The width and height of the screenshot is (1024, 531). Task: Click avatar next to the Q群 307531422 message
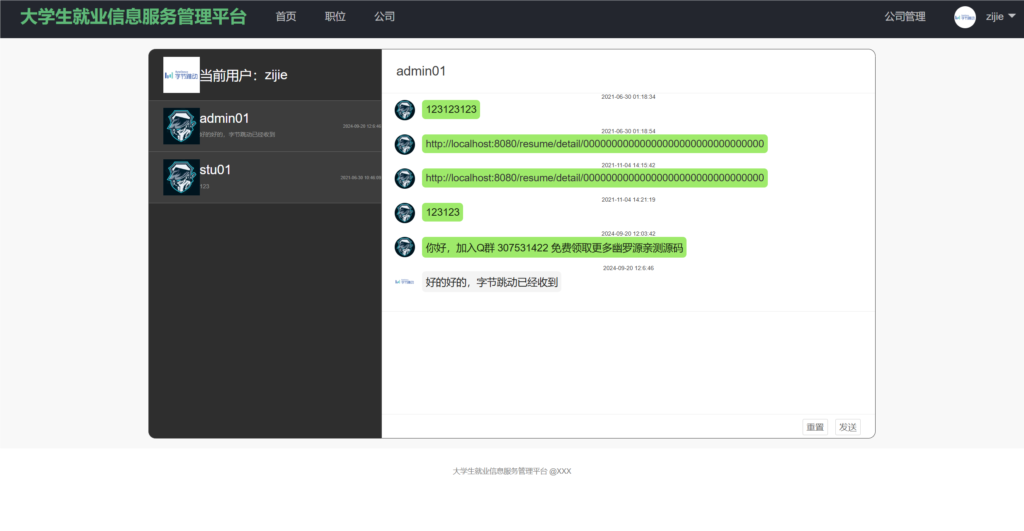click(x=405, y=247)
